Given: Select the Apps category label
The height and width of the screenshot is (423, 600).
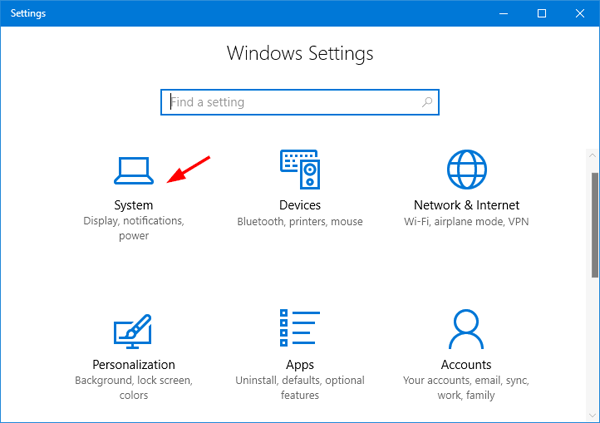Looking at the screenshot, I should tap(299, 365).
